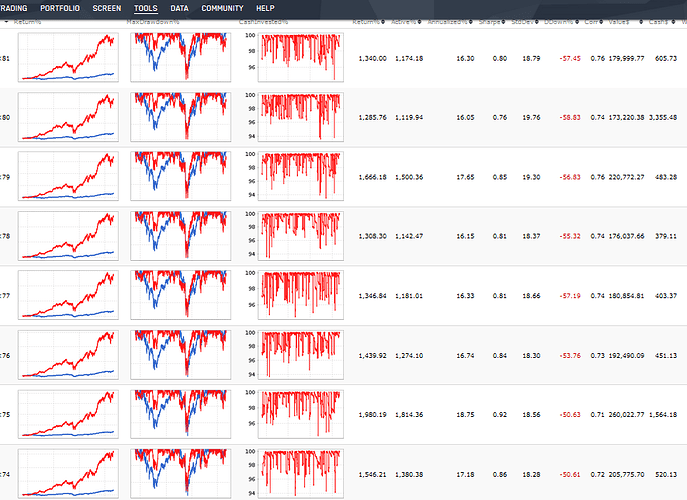Open the return chart in row :80
The width and height of the screenshot is (687, 500).
coord(68,117)
